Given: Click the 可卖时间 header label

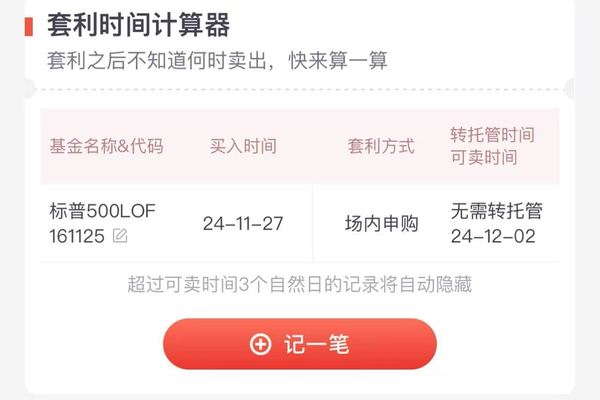Looking at the screenshot, I should (484, 157).
